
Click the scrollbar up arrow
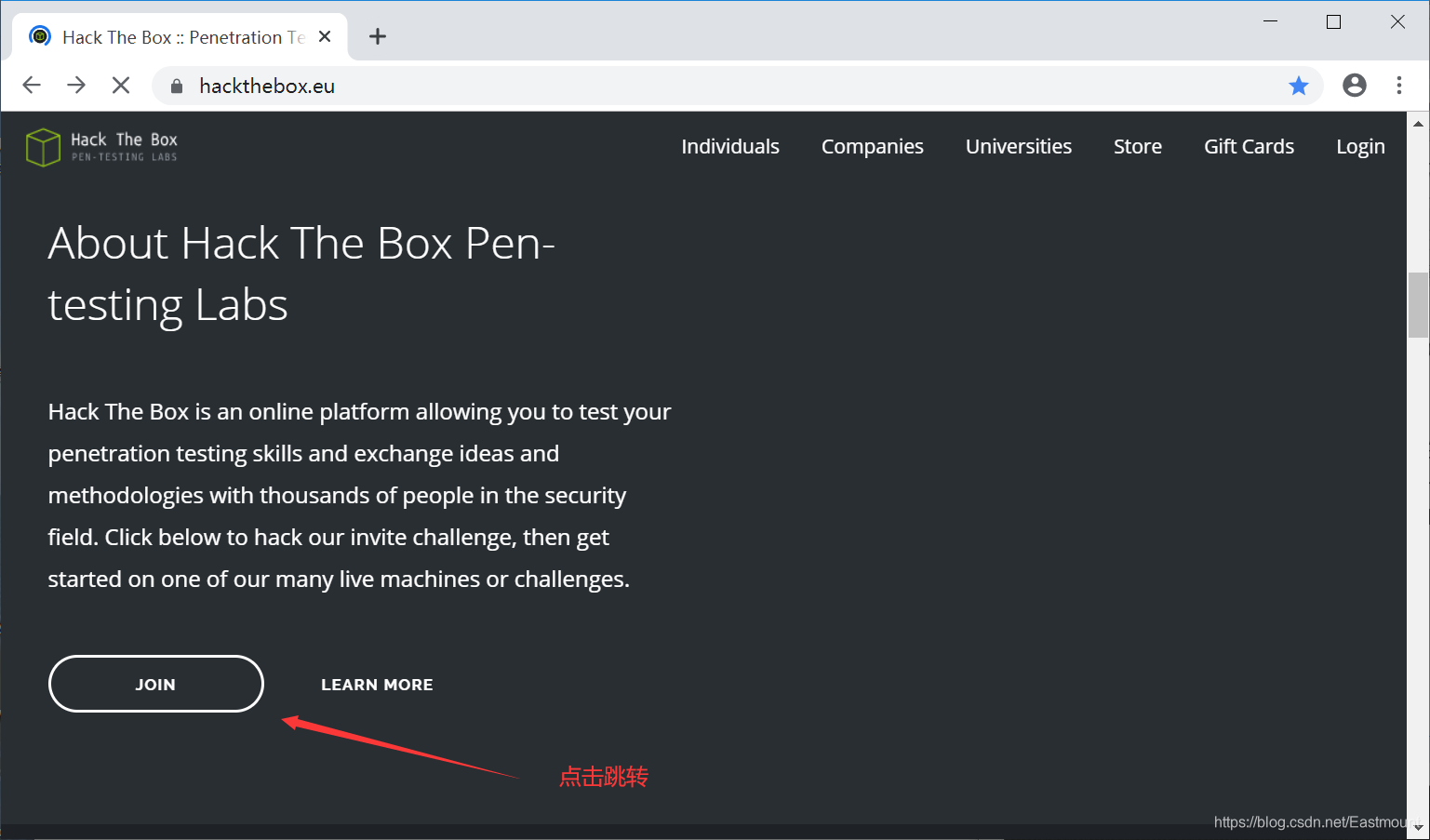click(x=1418, y=123)
